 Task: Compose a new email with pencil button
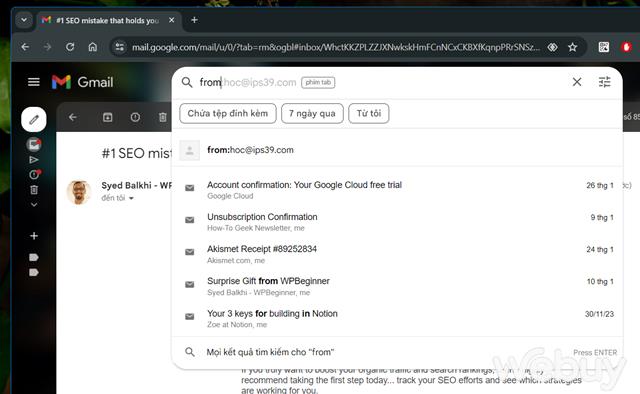(x=34, y=119)
